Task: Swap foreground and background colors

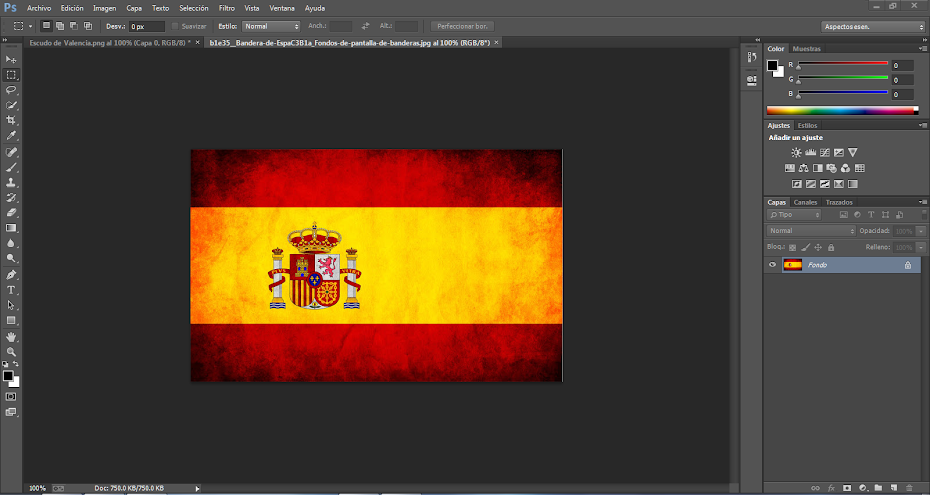Action: click(16, 364)
